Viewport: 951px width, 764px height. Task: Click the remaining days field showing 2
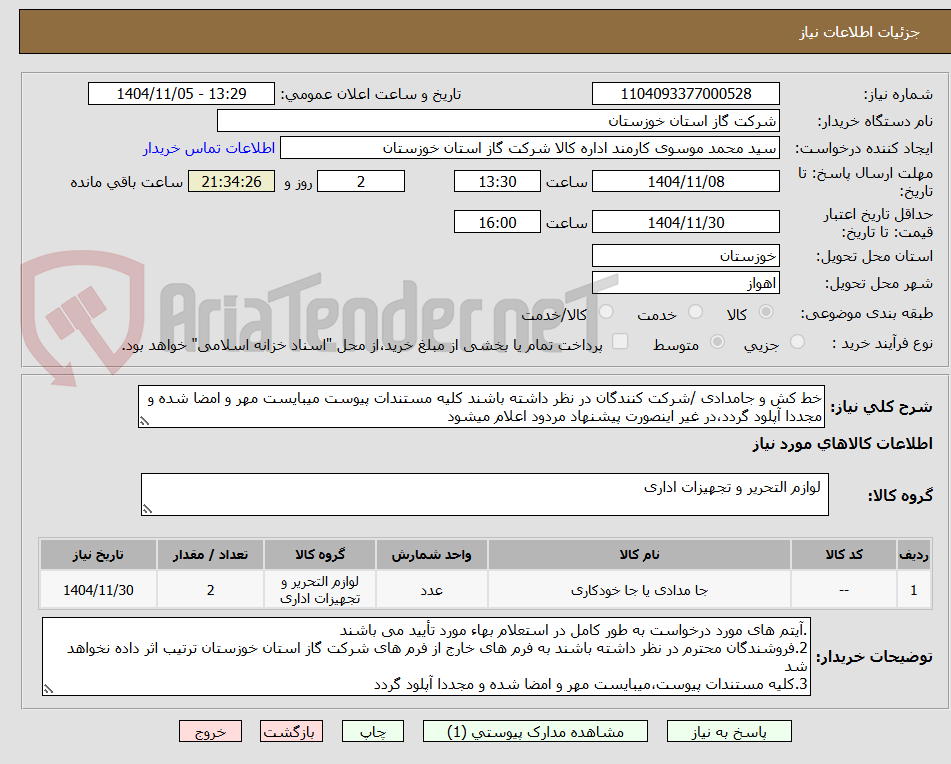tap(361, 181)
